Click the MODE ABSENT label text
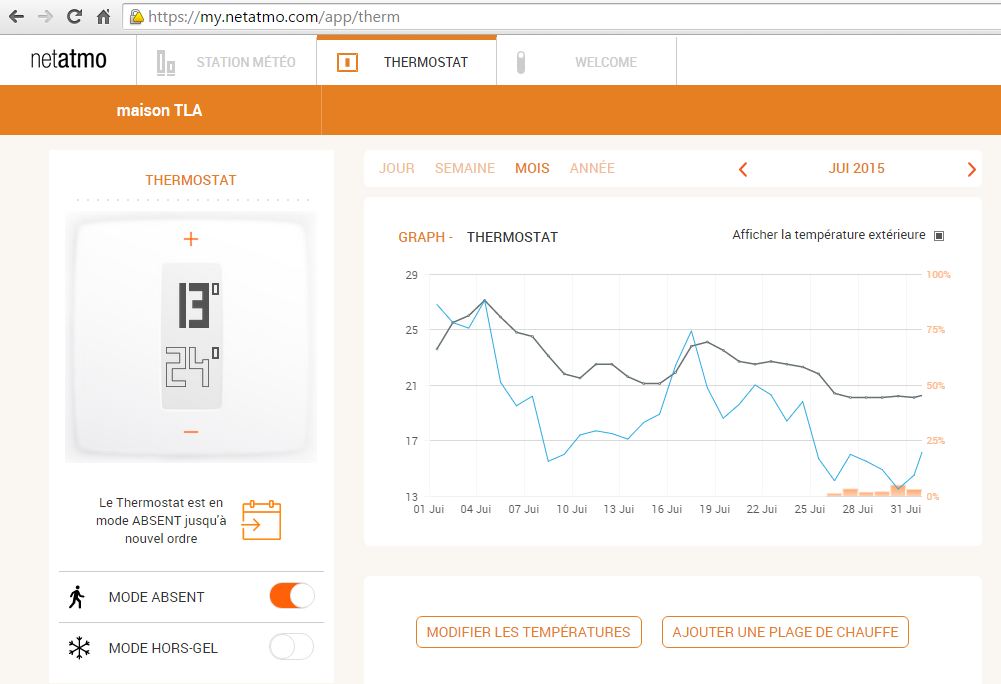The image size is (1001, 684). pyautogui.click(x=156, y=597)
